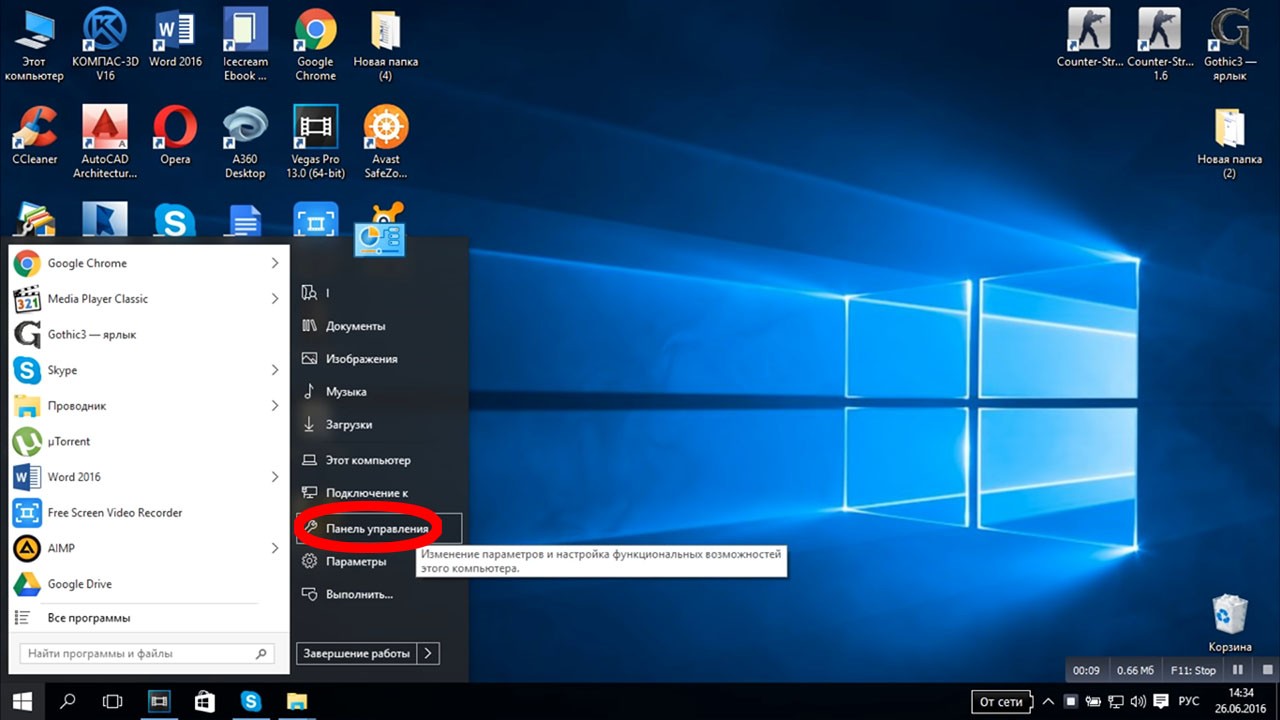
Task: Open shutdown options arrow next to Завершение работы
Action: pos(428,653)
